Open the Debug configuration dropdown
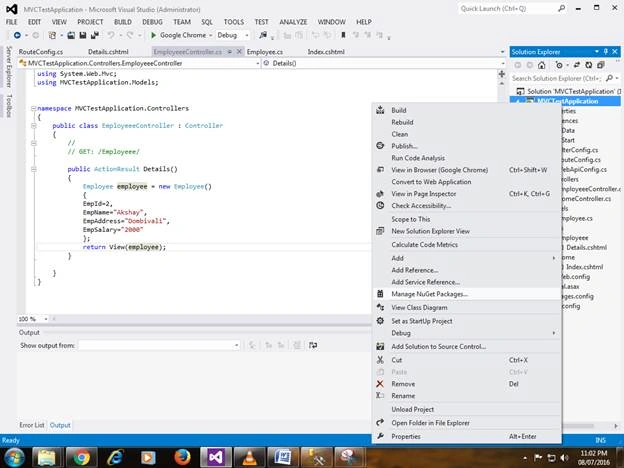This screenshot has width=624, height=468. coord(247,35)
